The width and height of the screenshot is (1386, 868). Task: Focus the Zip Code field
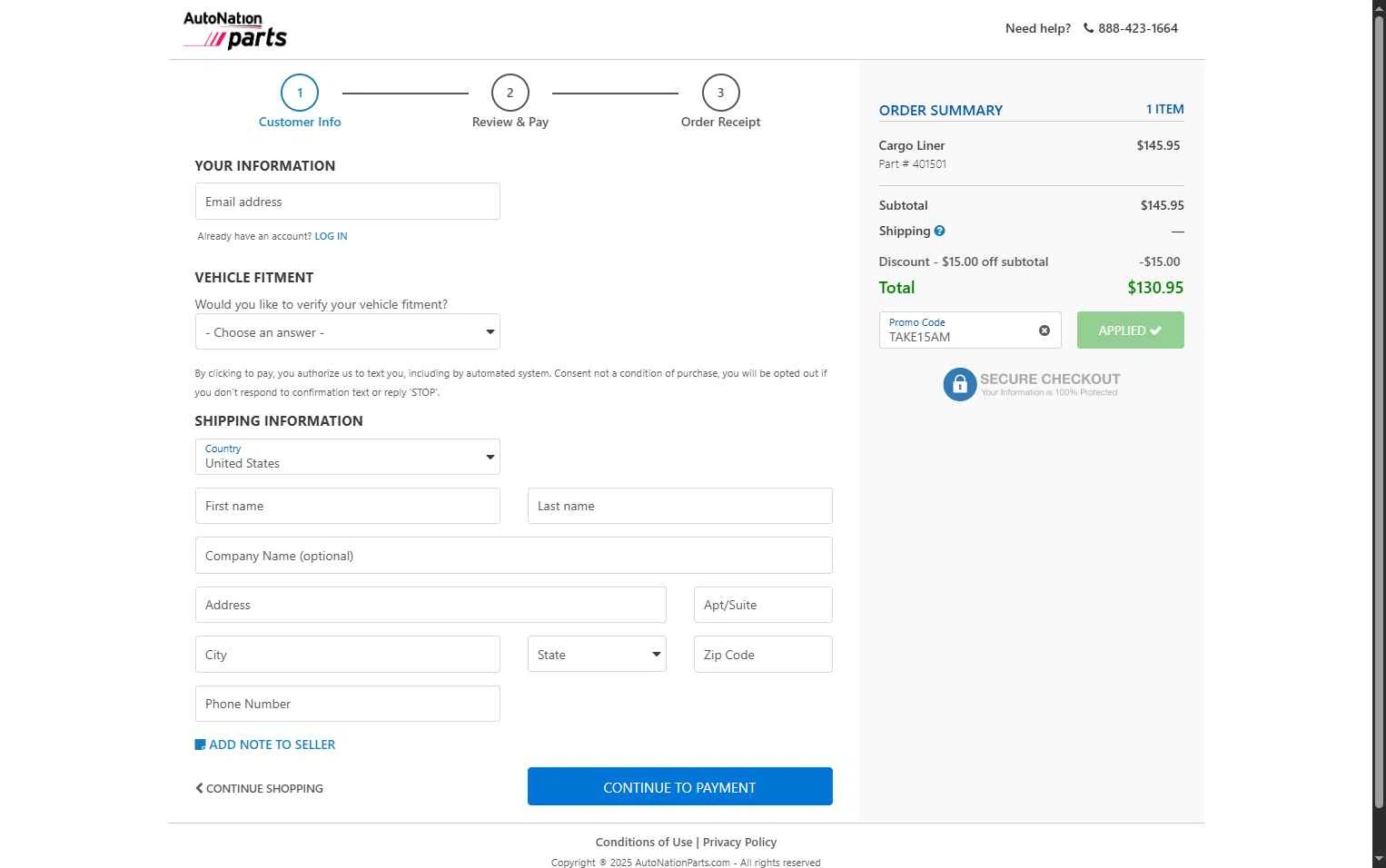point(763,655)
